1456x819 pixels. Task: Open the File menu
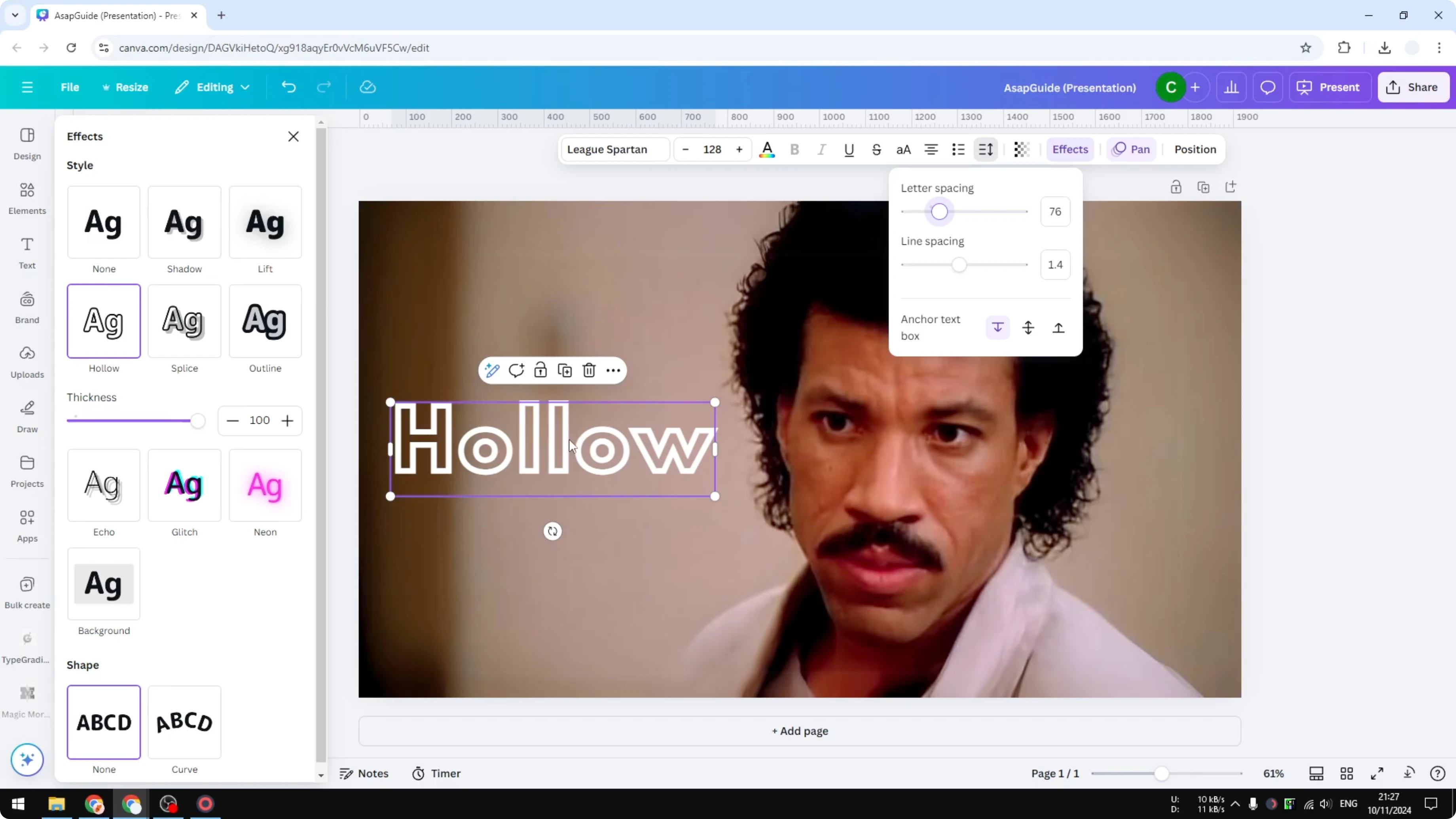70,87
